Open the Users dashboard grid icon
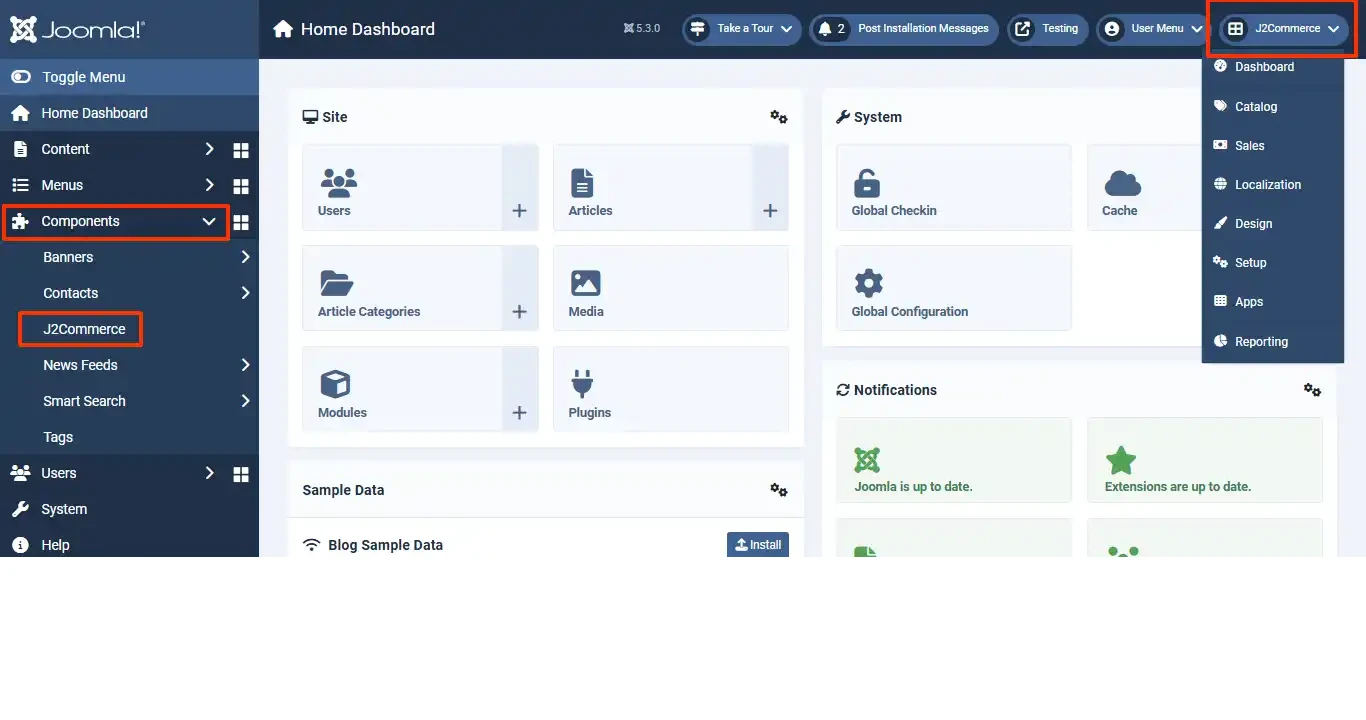The image size is (1366, 720). (x=241, y=474)
